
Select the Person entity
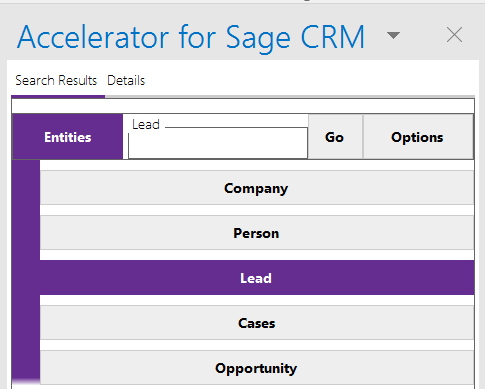click(x=257, y=233)
